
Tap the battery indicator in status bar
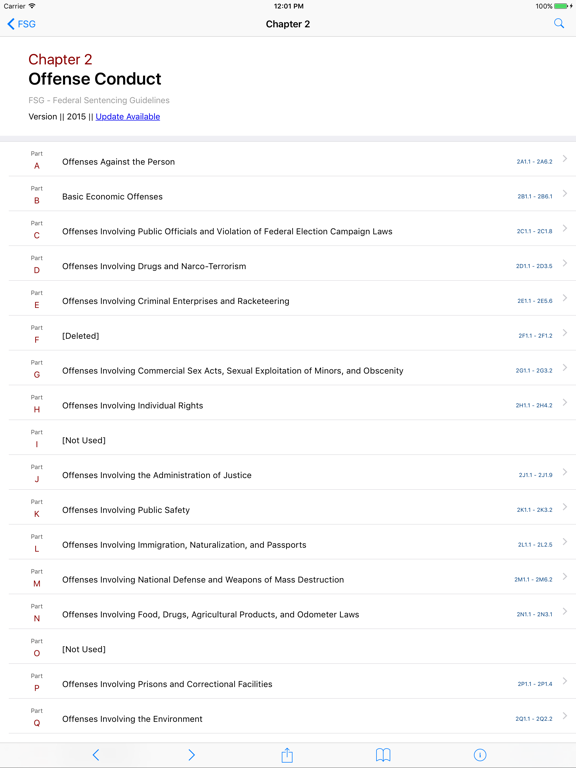[x=563, y=6]
